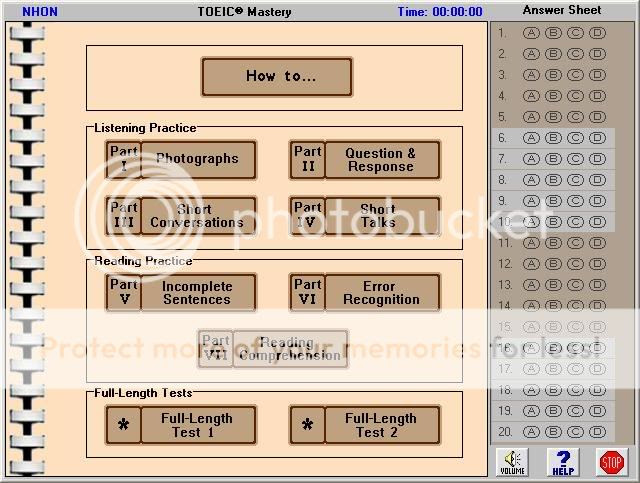The width and height of the screenshot is (640, 483).
Task: Select bubble D on question 8
Action: coord(597,180)
